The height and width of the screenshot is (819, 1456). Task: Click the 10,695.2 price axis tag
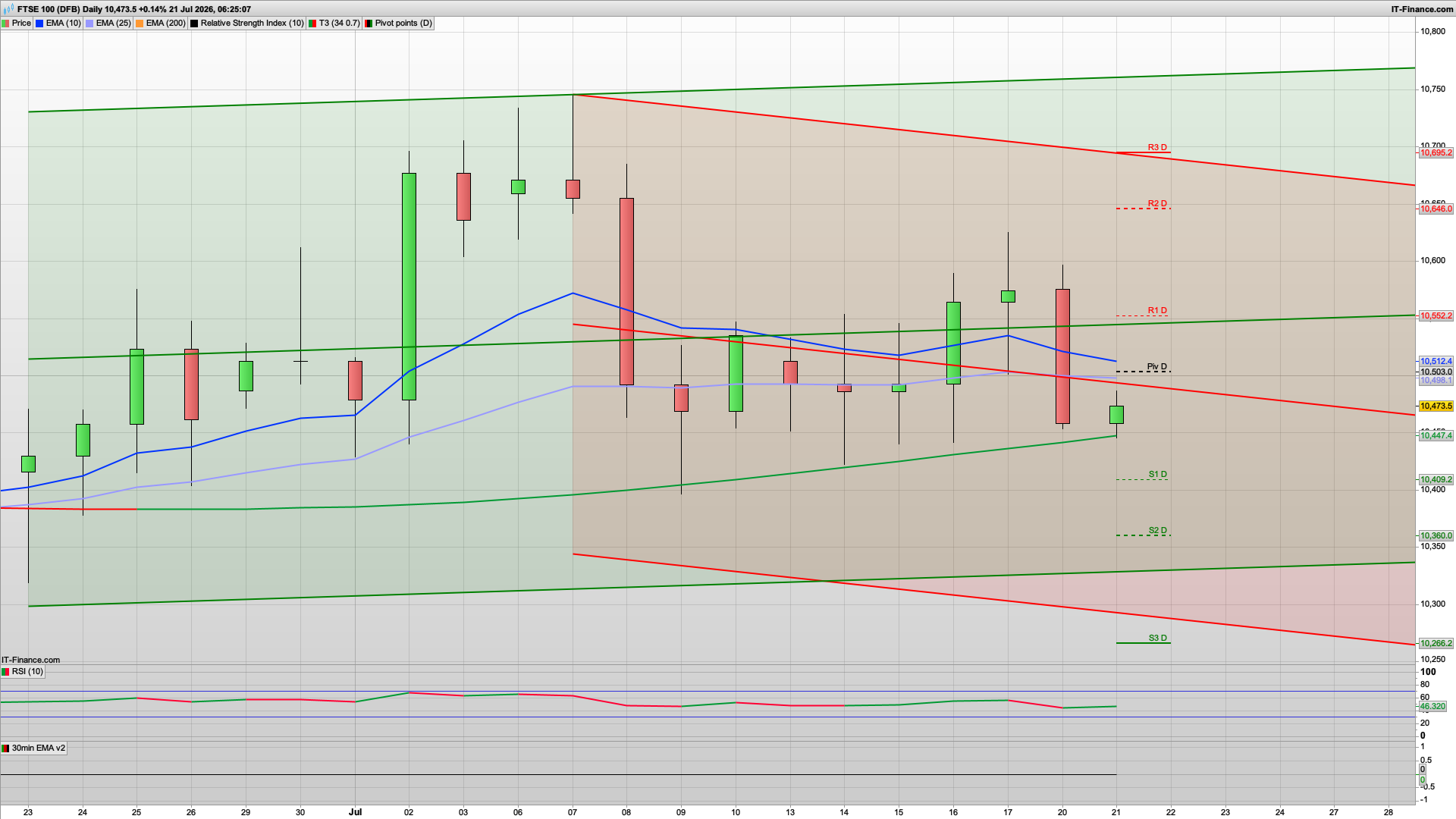1436,153
